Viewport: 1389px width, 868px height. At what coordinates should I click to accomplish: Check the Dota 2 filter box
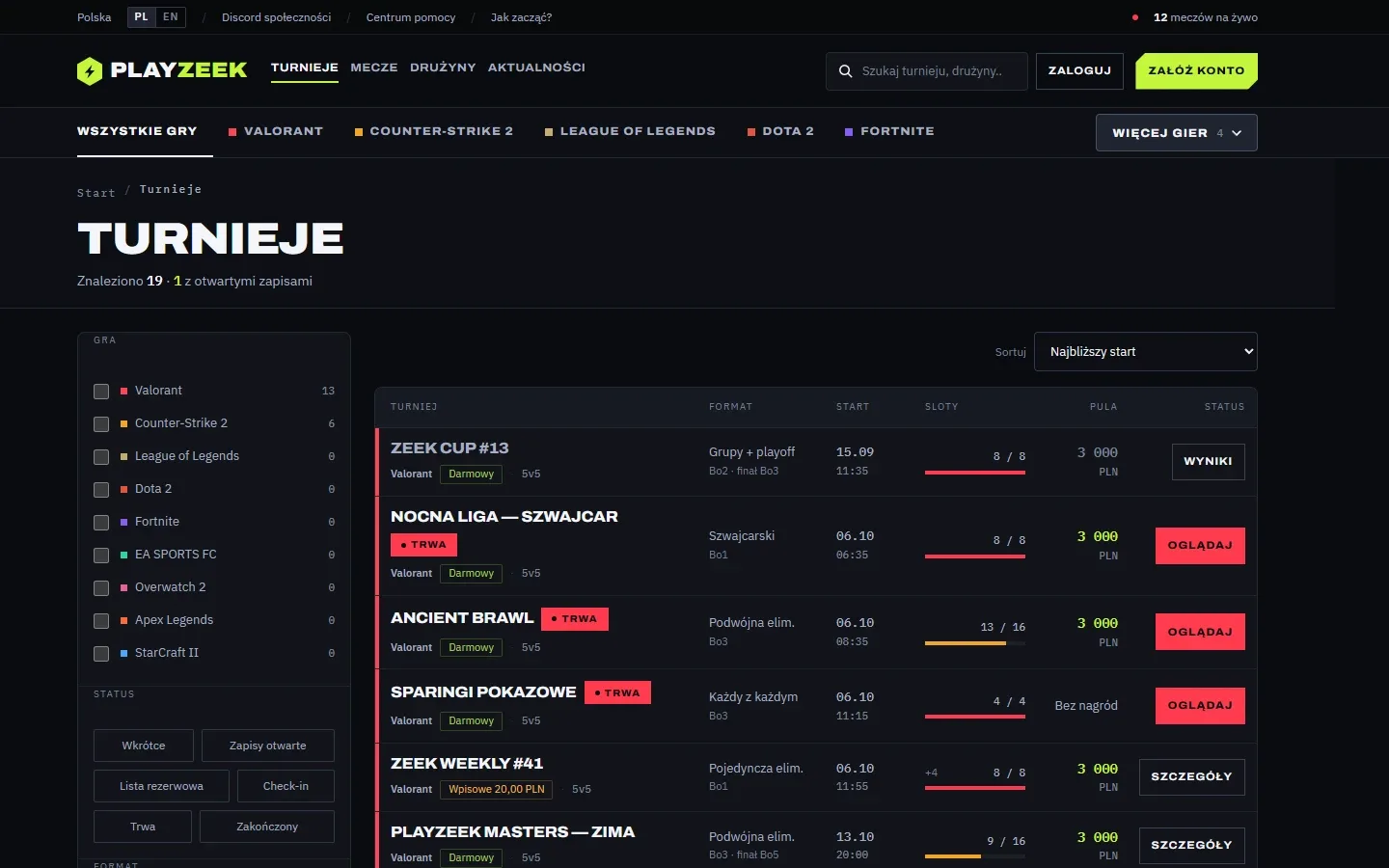(x=101, y=490)
